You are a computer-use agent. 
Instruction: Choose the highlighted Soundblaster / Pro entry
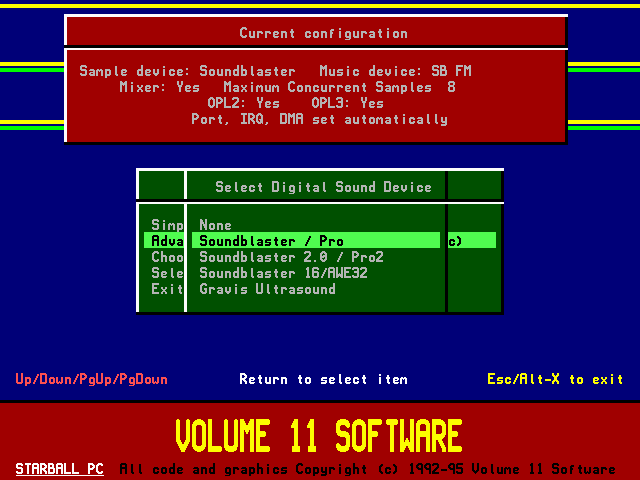pos(271,241)
